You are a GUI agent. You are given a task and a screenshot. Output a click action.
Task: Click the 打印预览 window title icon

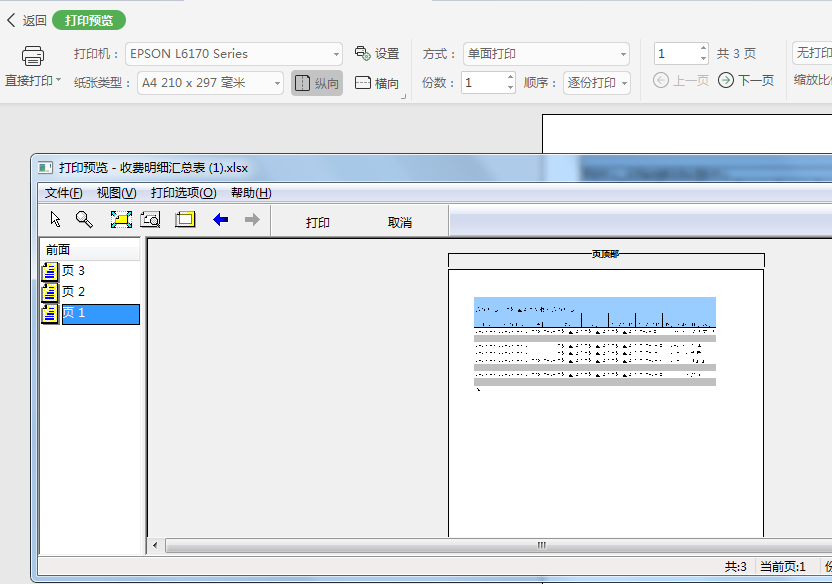click(46, 168)
